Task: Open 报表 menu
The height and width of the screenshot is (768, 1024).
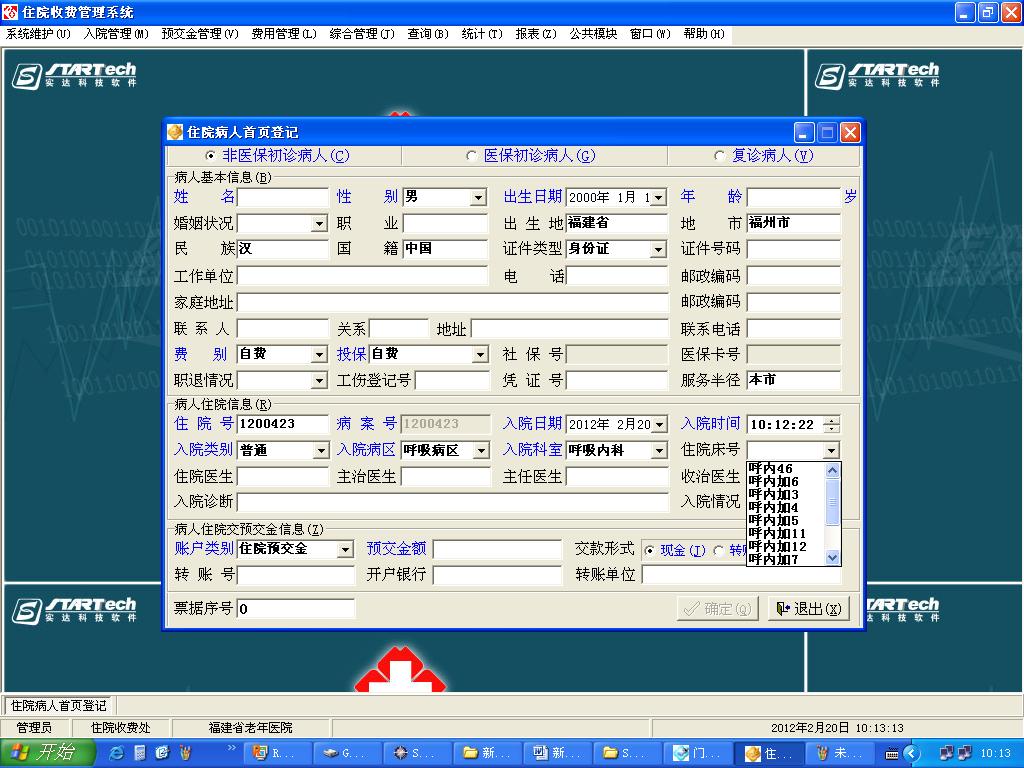Action: pos(536,34)
